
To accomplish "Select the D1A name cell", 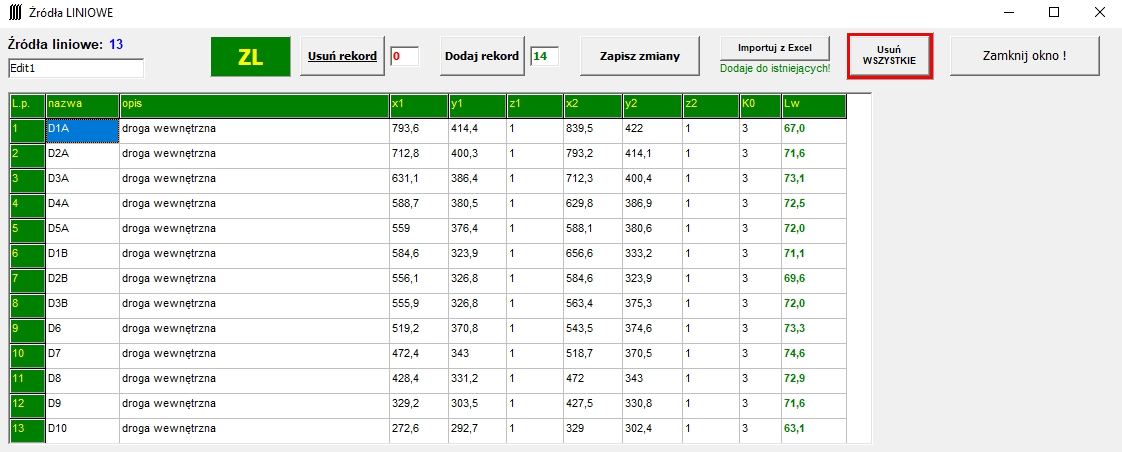I will 82,129.
